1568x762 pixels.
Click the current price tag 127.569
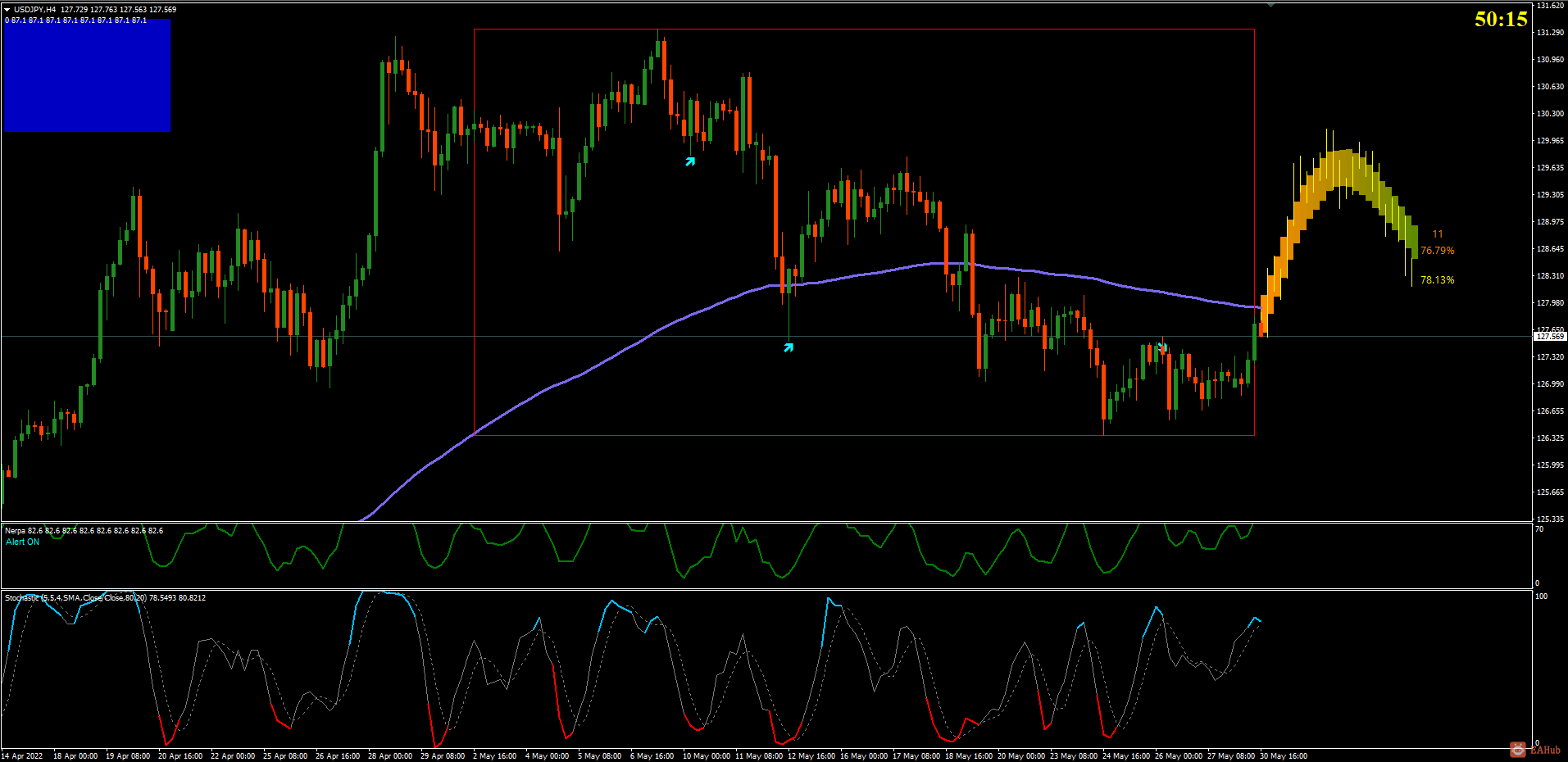coord(1550,336)
